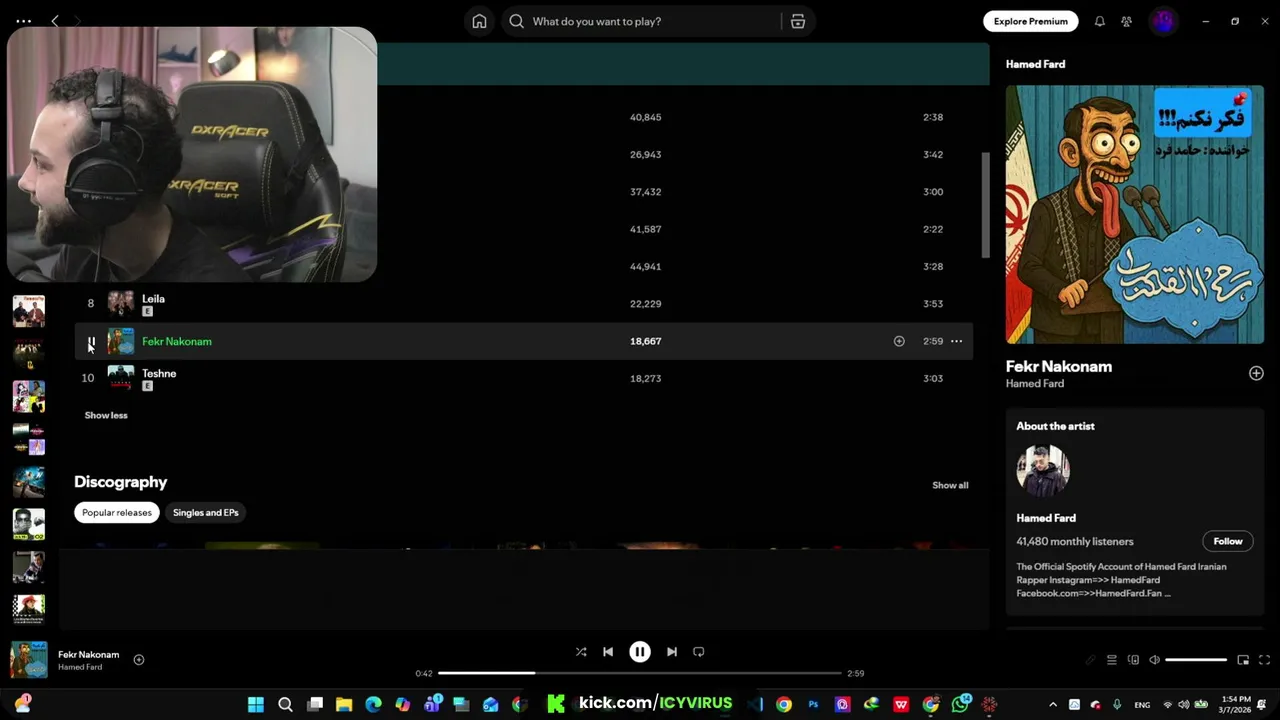Viewport: 1280px width, 720px height.
Task: Add Fekr Nakonam row to Liked Songs
Action: point(899,341)
